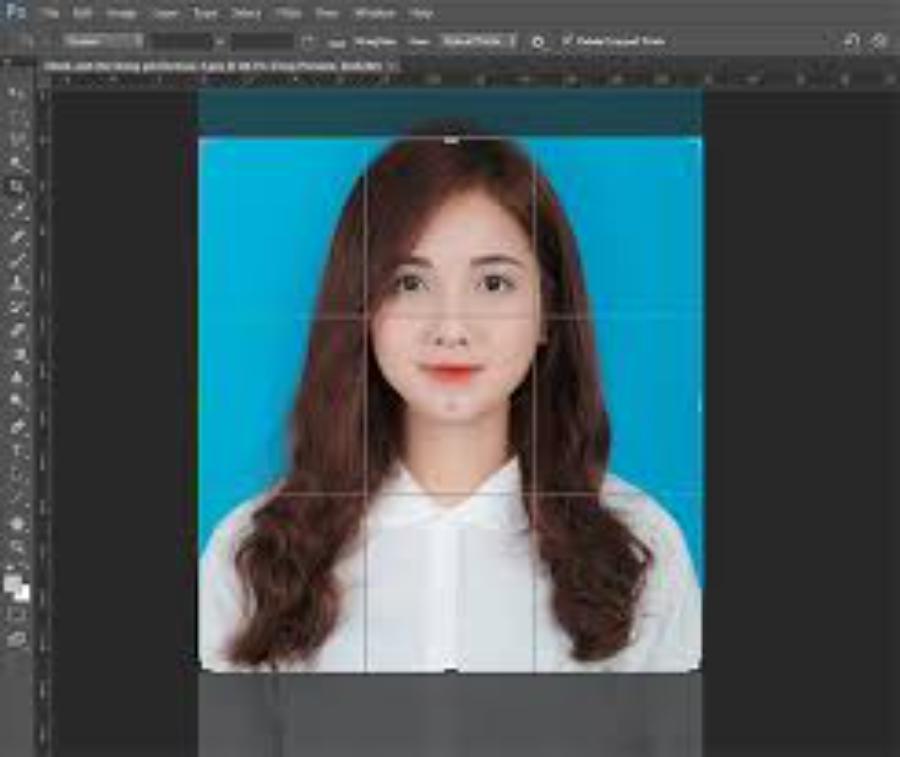Close the open document tab
900x757 pixels.
(393, 67)
